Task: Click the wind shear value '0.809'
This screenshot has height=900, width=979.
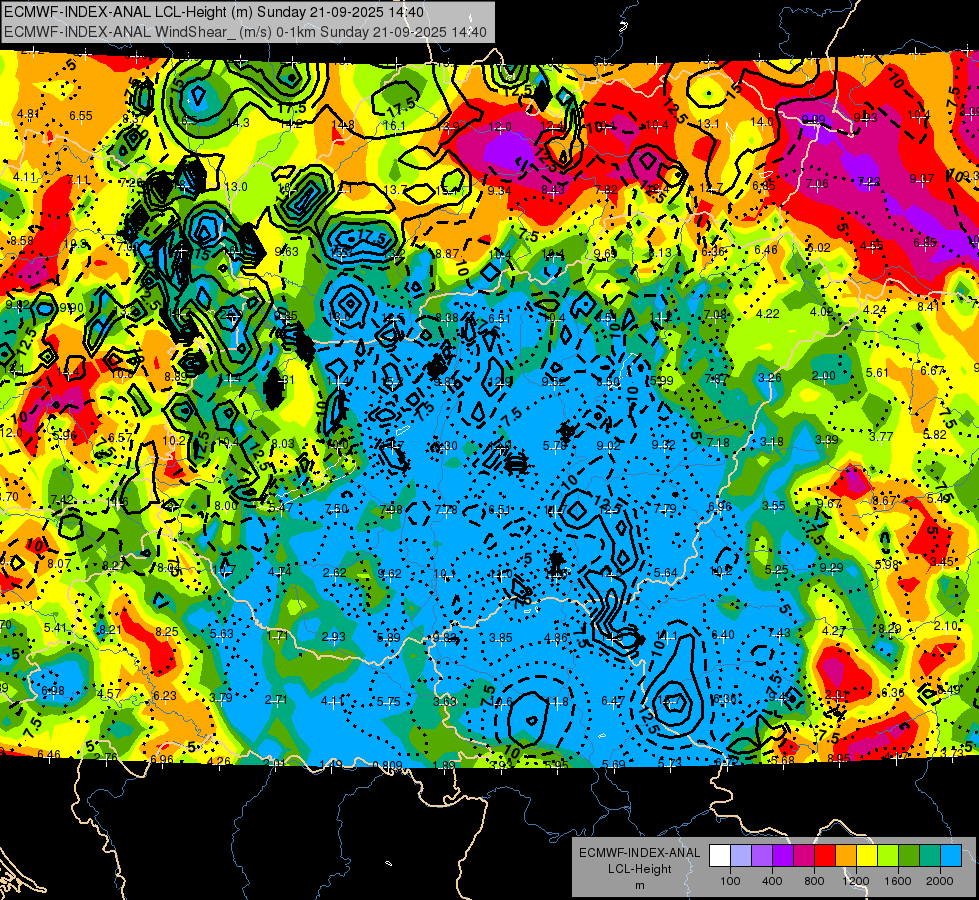Action: click(x=387, y=765)
